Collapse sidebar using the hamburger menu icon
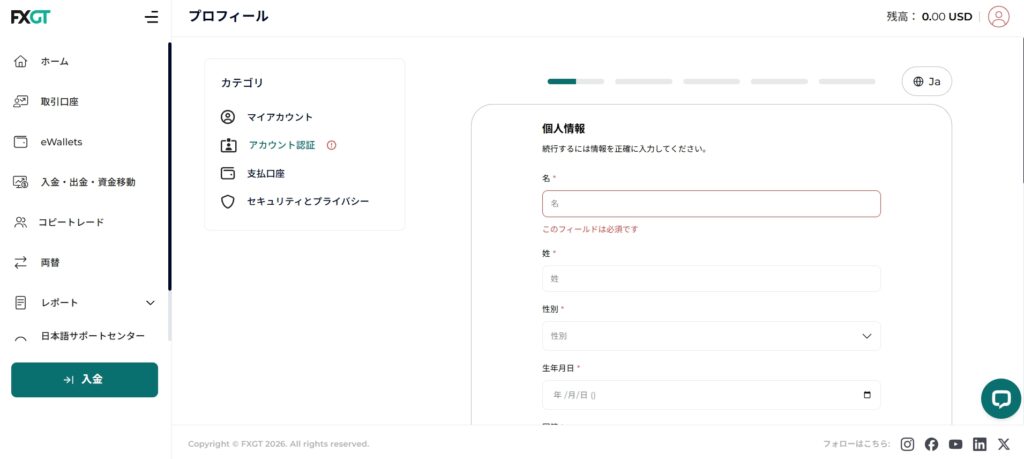The width and height of the screenshot is (1024, 459). (x=151, y=17)
